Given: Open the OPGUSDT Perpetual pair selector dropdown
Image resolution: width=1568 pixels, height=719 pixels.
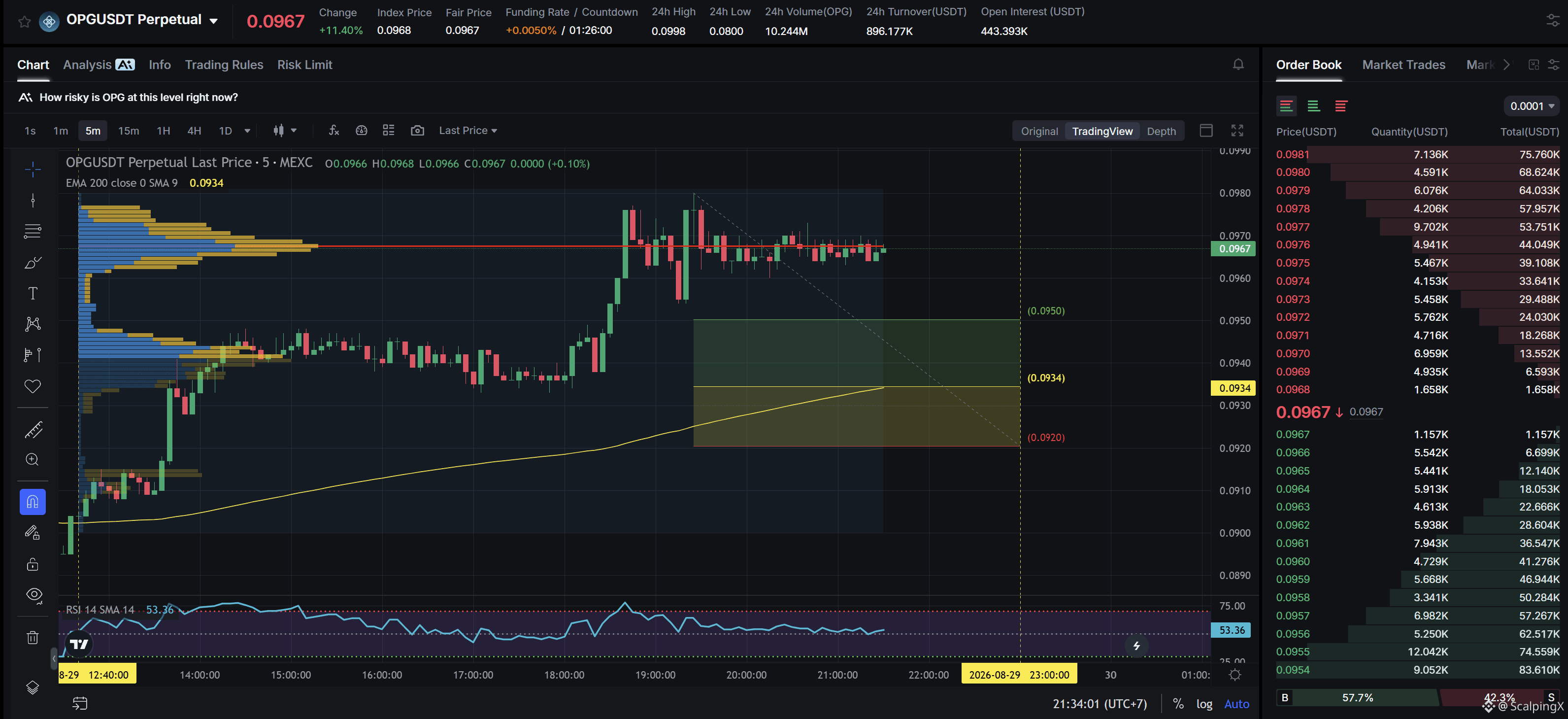Looking at the screenshot, I should [x=213, y=21].
